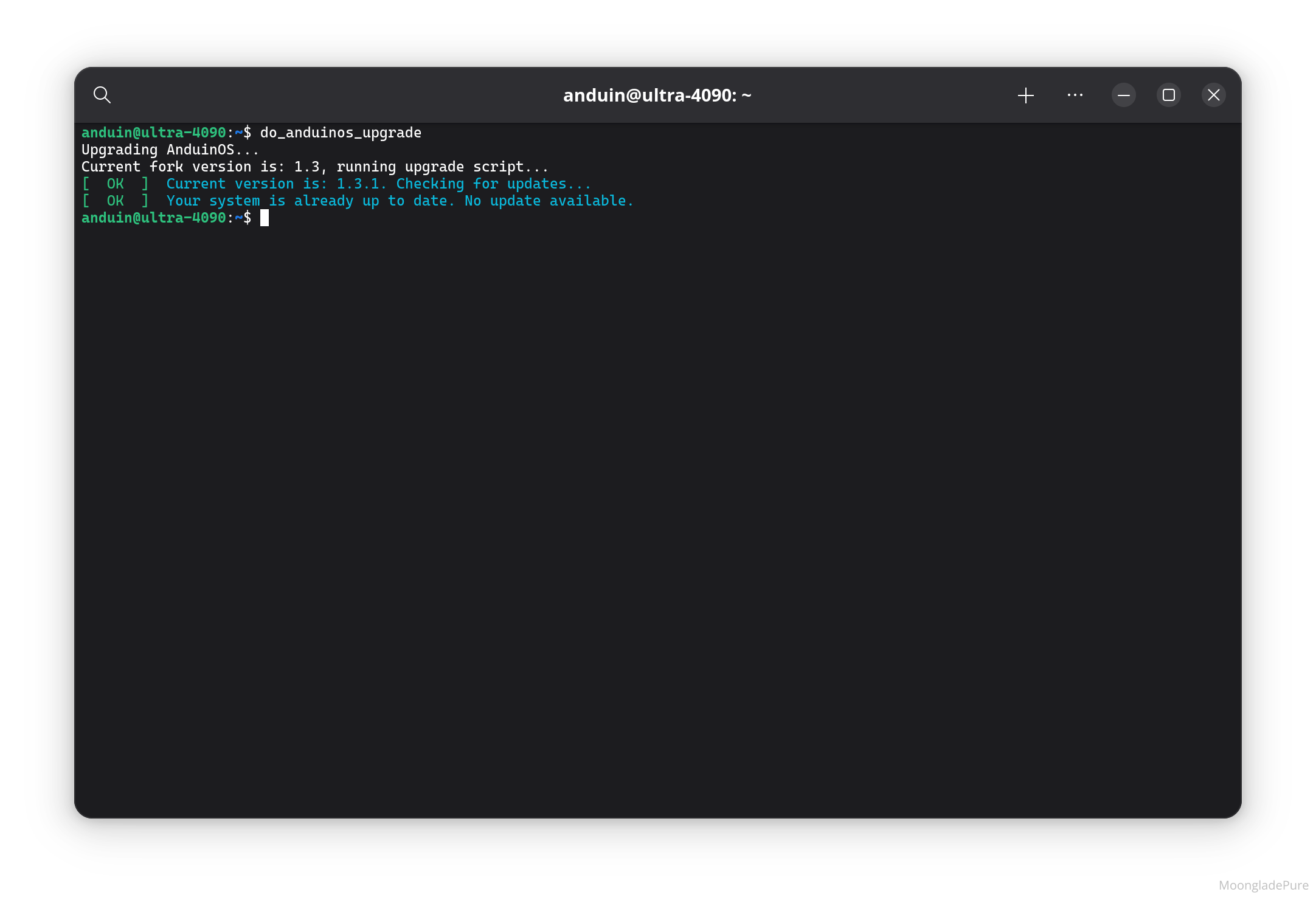Viewport: 1316px width, 900px height.
Task: Click the do_anduinos_upgrade command text
Action: [341, 133]
